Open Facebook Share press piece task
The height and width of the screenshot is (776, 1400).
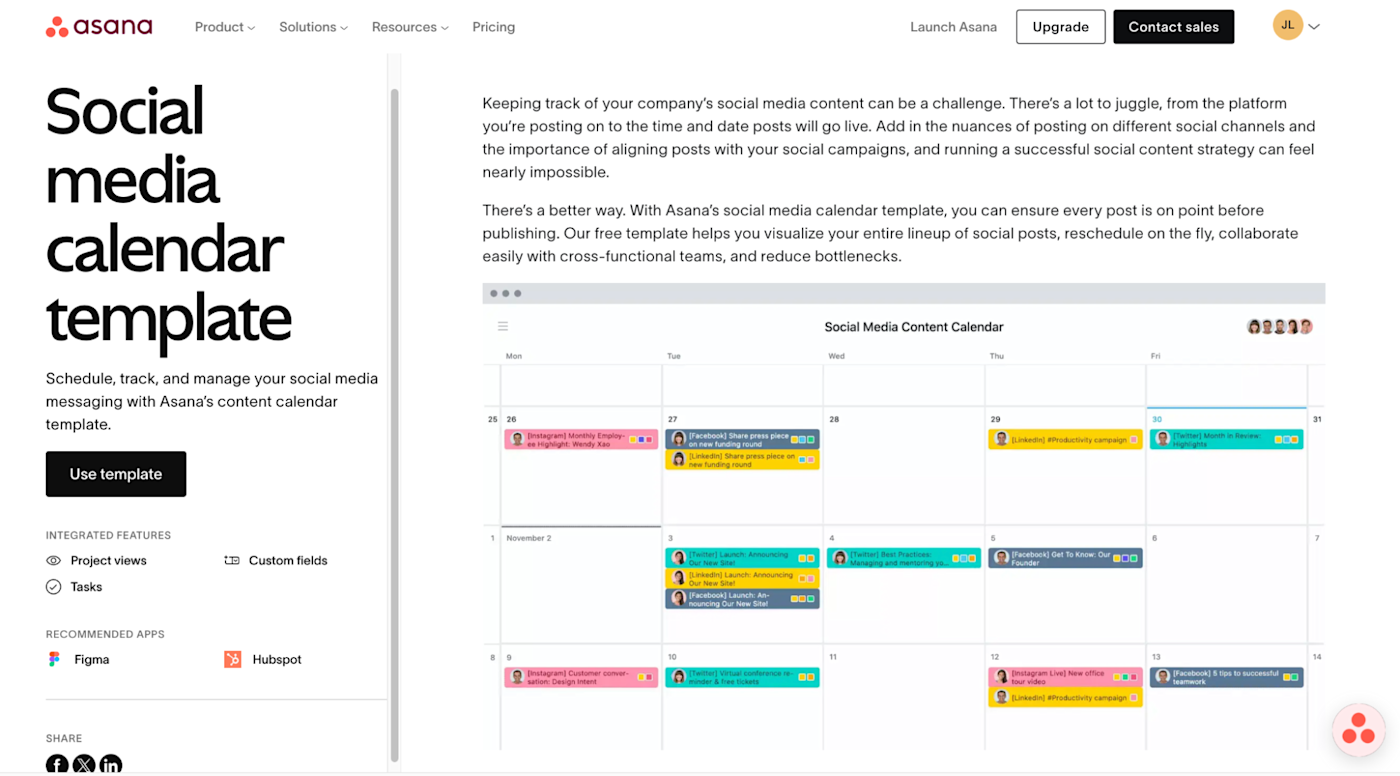click(742, 439)
